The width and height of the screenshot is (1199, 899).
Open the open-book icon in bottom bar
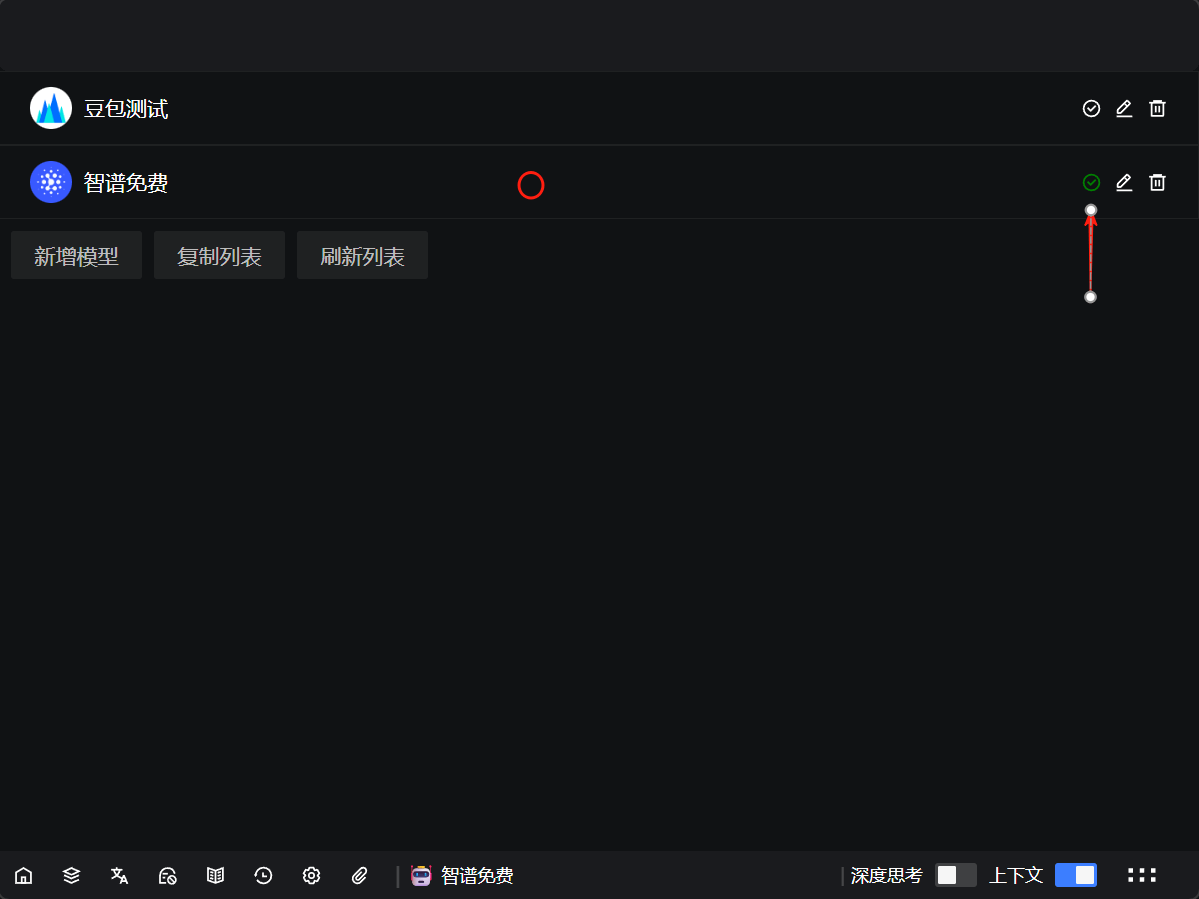215,876
